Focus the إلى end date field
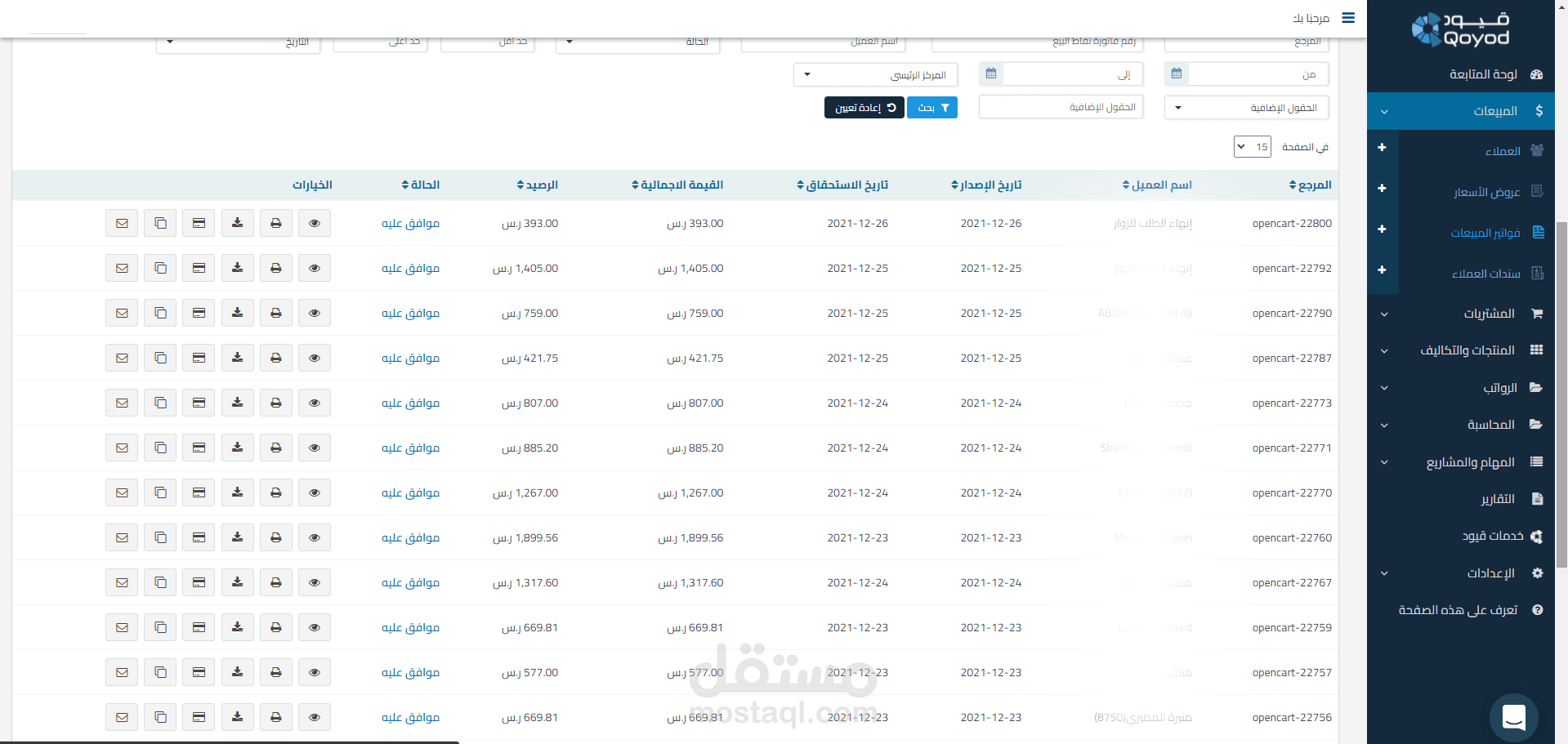 click(x=1073, y=74)
